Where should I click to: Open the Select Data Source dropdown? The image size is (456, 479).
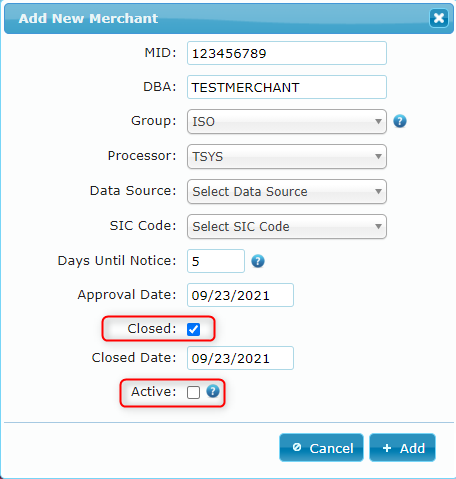pos(287,192)
